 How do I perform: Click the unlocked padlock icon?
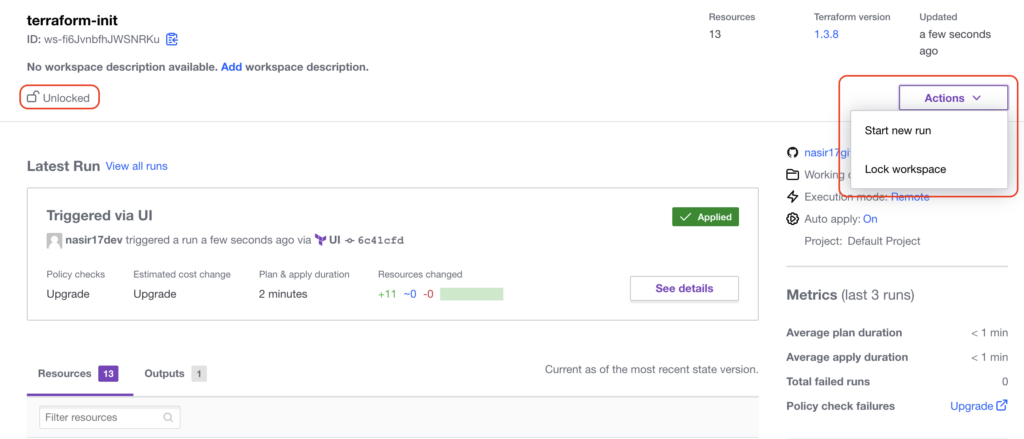point(33,98)
